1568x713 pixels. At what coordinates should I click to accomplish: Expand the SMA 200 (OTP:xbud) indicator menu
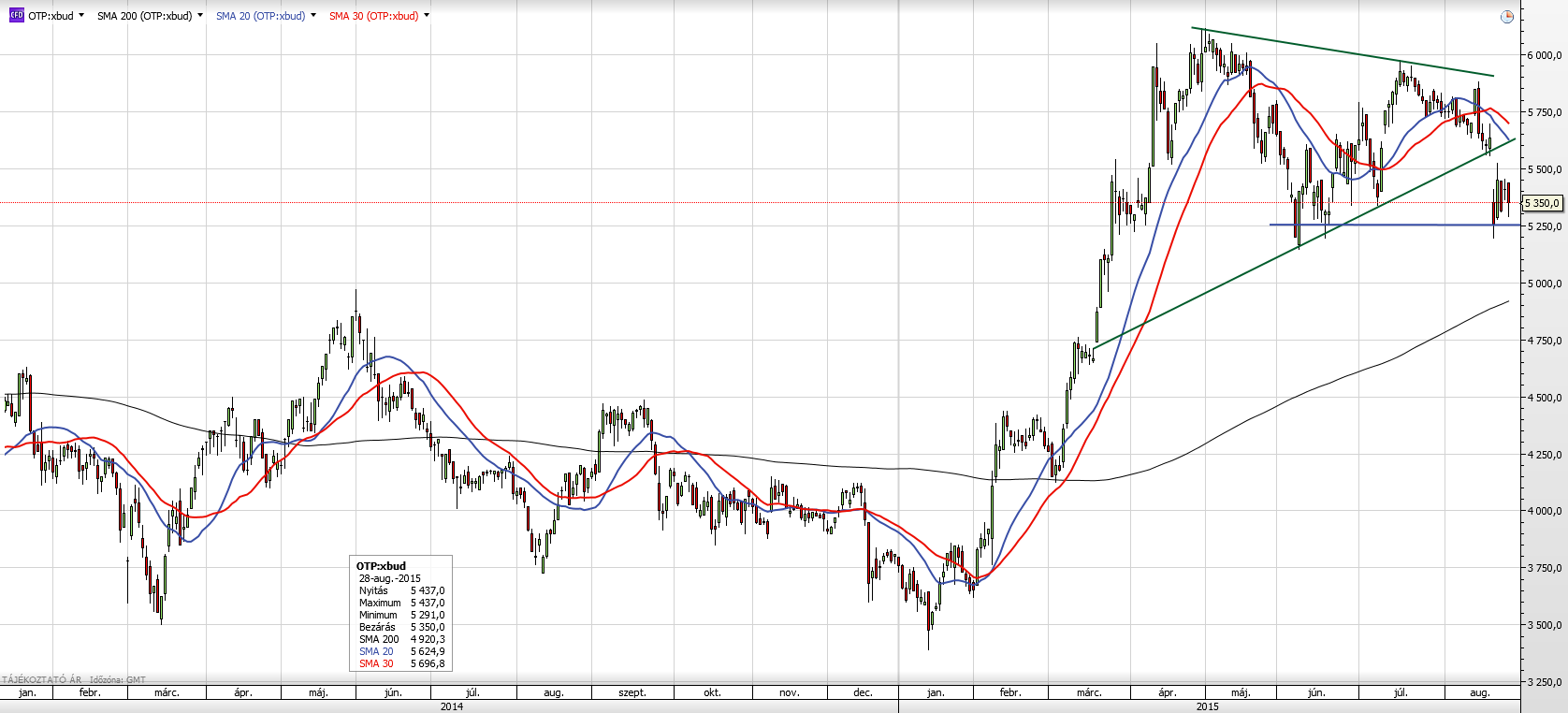tap(200, 16)
